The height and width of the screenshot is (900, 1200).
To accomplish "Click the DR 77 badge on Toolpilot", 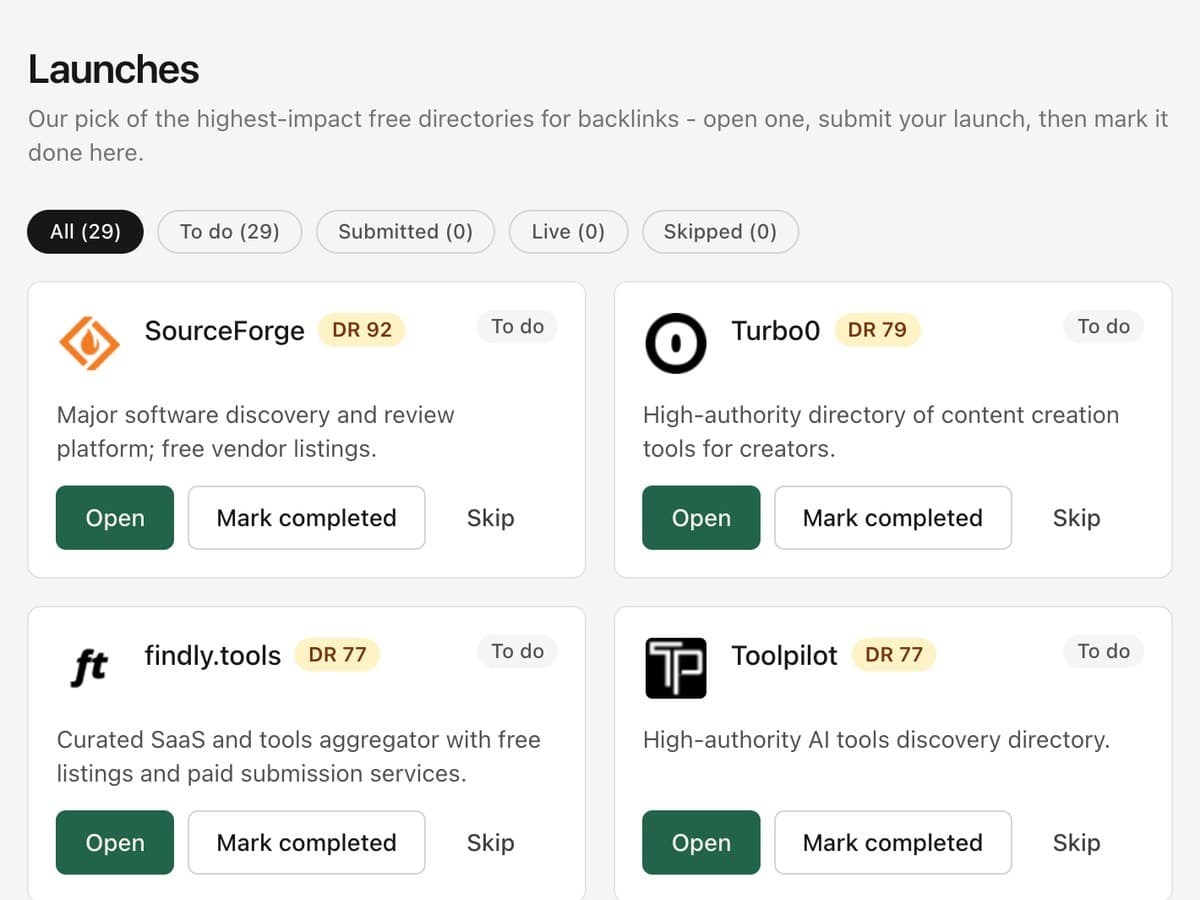I will 894,655.
